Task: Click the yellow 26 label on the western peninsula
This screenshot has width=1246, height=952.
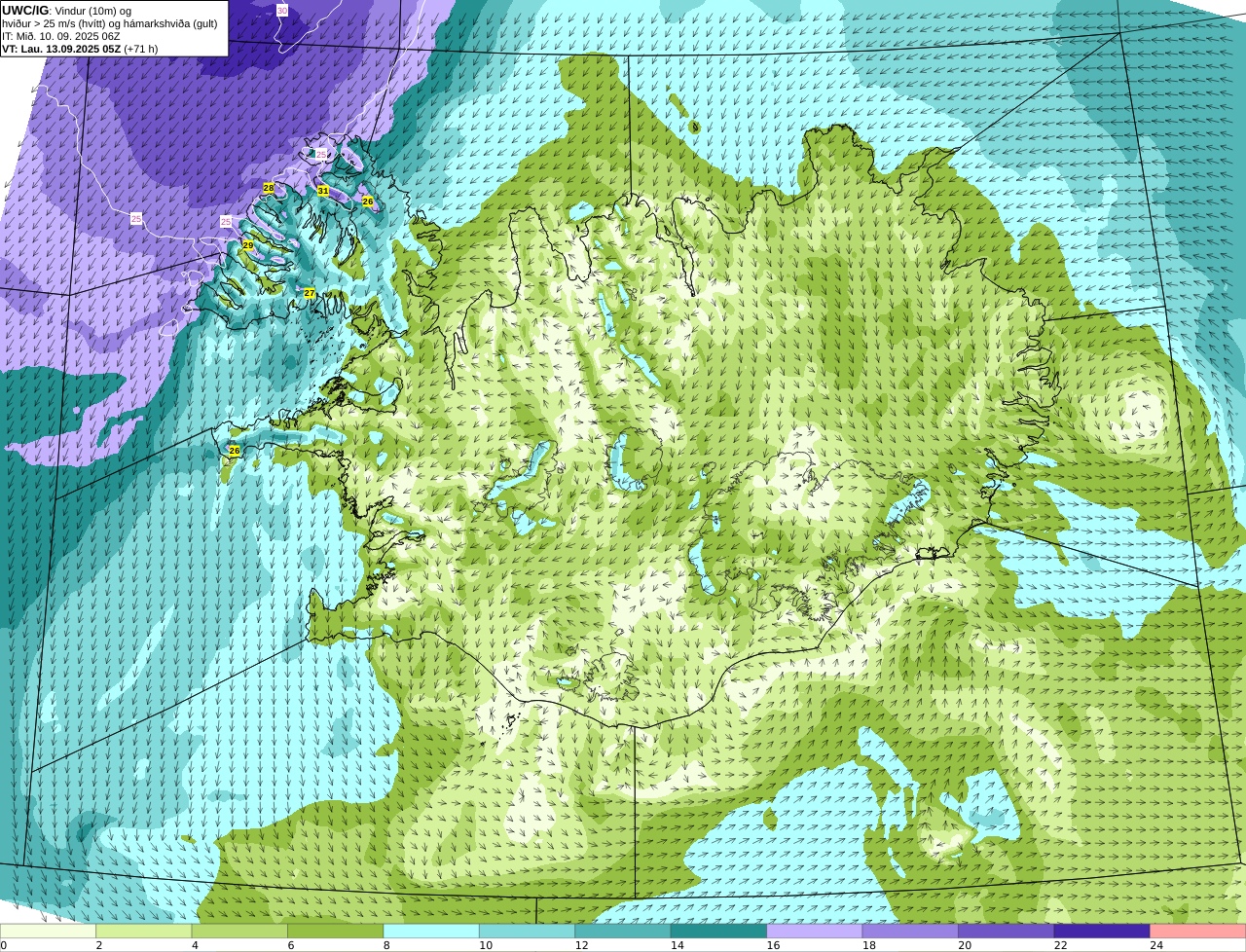Action: (235, 451)
